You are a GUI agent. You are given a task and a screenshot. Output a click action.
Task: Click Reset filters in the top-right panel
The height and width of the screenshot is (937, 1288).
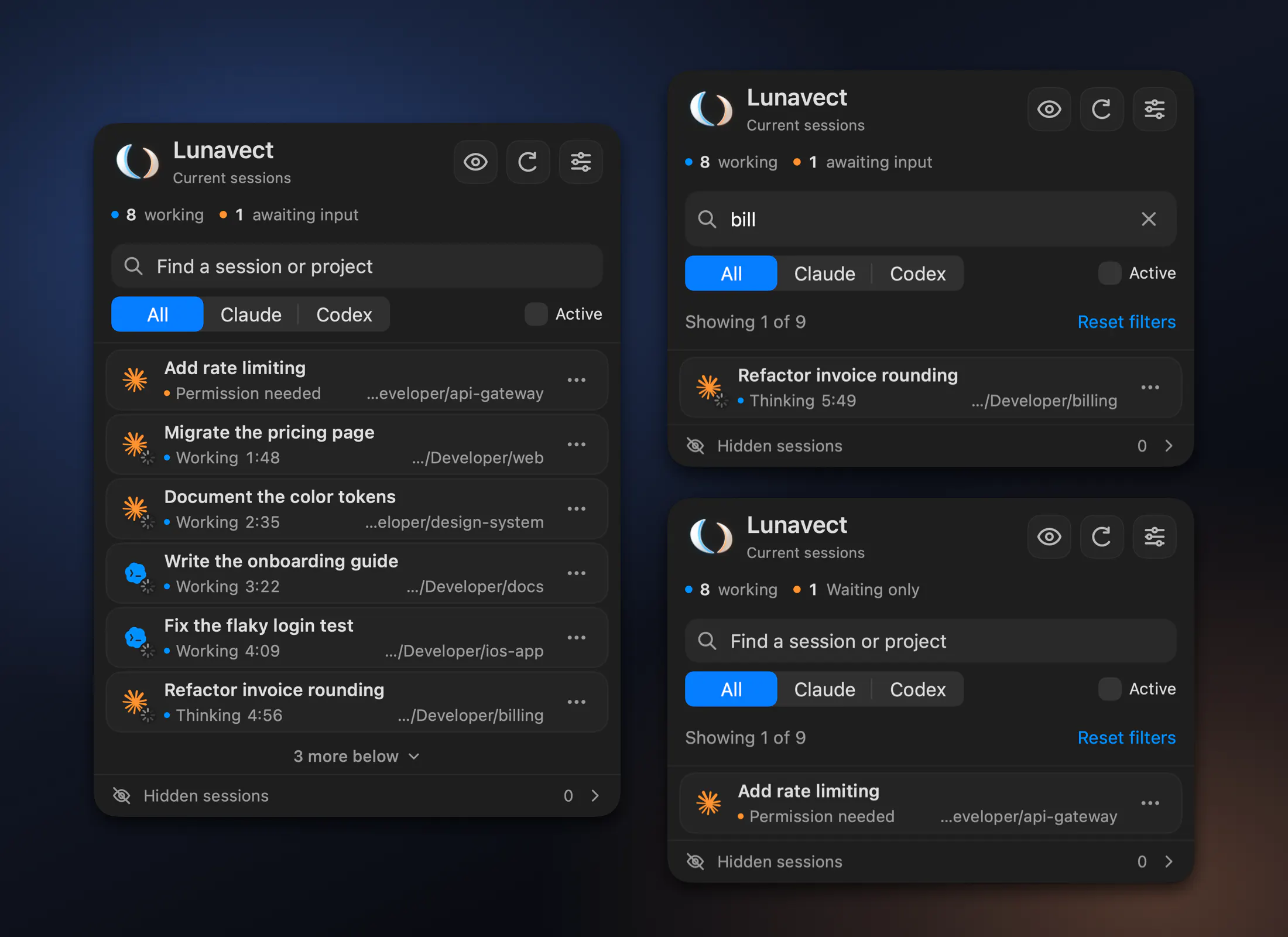coord(1126,322)
